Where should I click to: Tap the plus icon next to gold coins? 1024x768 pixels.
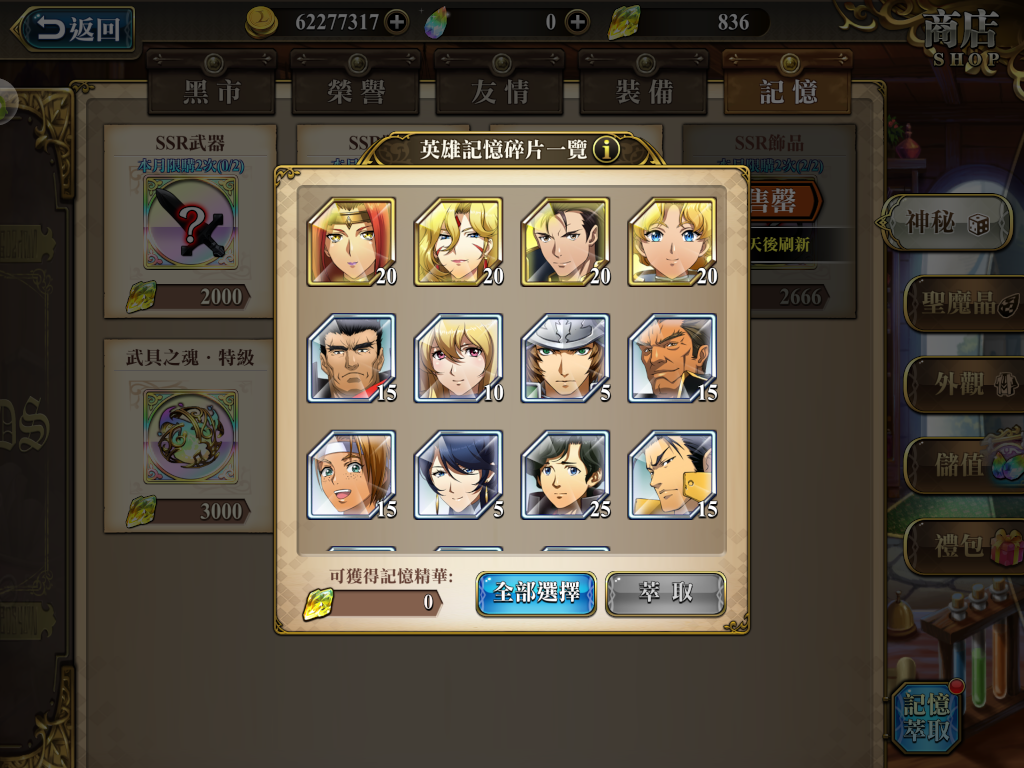tap(396, 22)
